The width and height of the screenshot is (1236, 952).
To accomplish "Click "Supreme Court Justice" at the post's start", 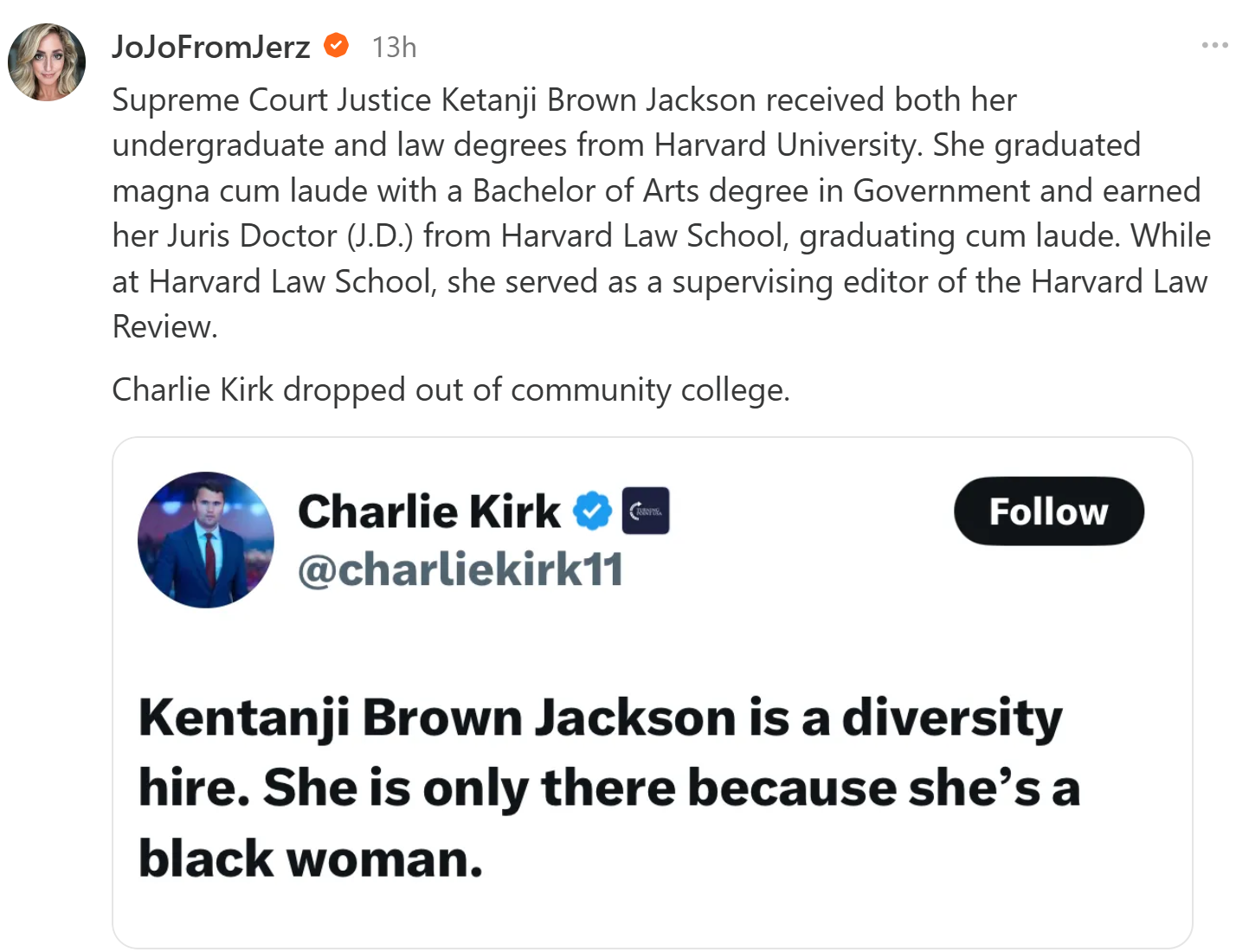I will pos(271,100).
